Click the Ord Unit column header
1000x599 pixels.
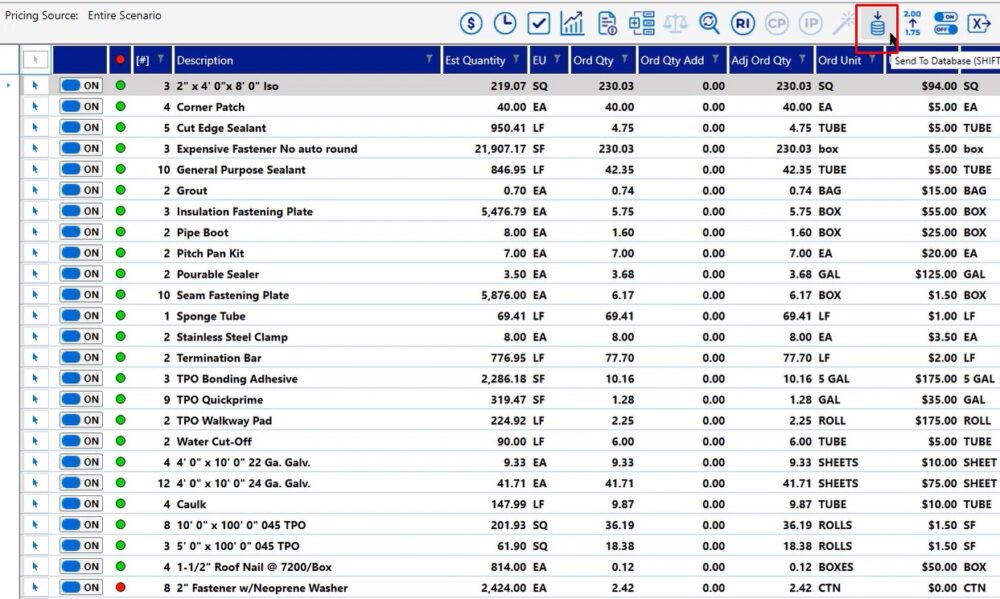pos(840,60)
